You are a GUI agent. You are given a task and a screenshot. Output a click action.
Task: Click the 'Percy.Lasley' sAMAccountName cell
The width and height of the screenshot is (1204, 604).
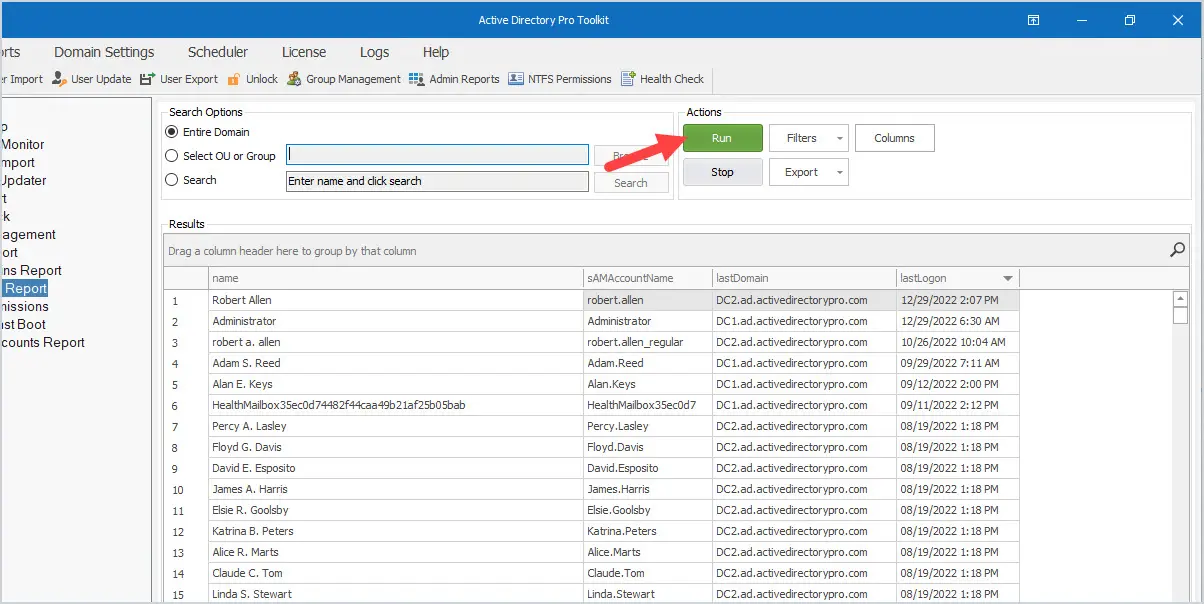(647, 426)
